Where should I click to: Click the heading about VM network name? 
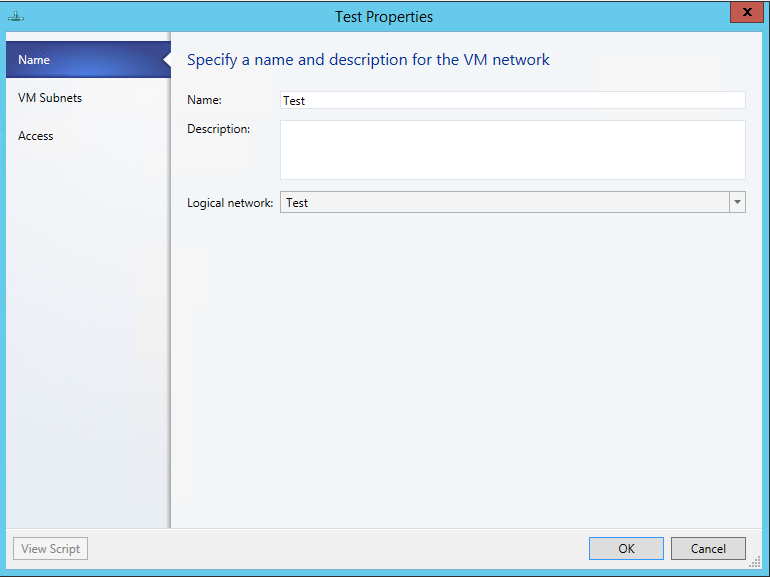pos(368,60)
